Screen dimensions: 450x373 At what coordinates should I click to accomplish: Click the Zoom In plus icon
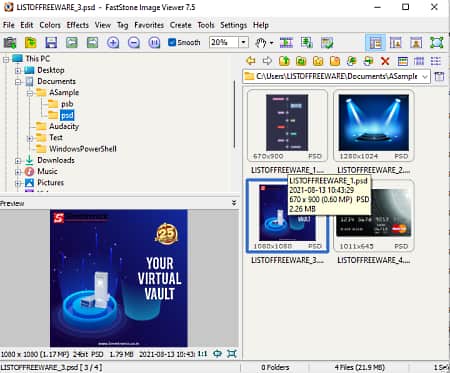[x=113, y=43]
